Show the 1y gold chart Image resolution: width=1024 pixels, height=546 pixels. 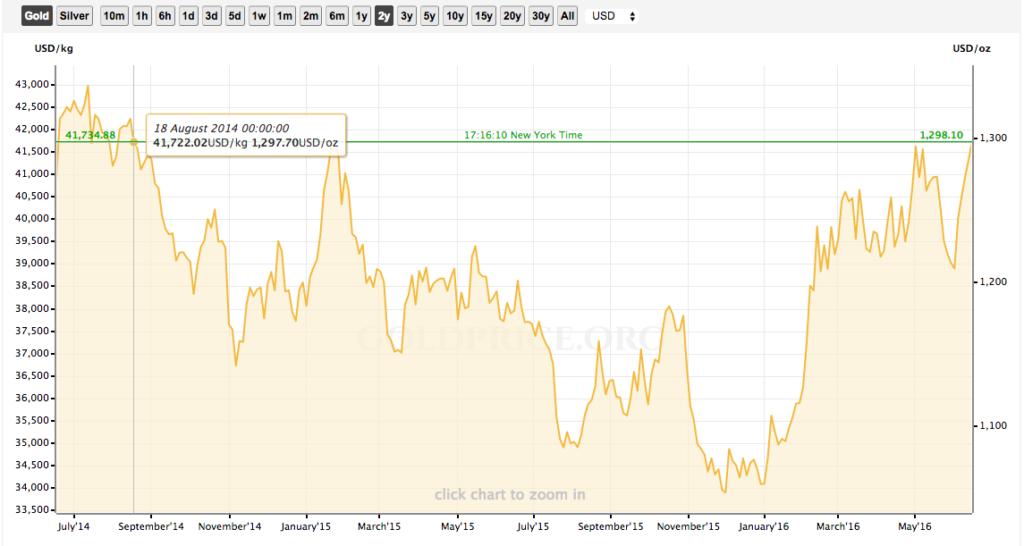pos(362,16)
